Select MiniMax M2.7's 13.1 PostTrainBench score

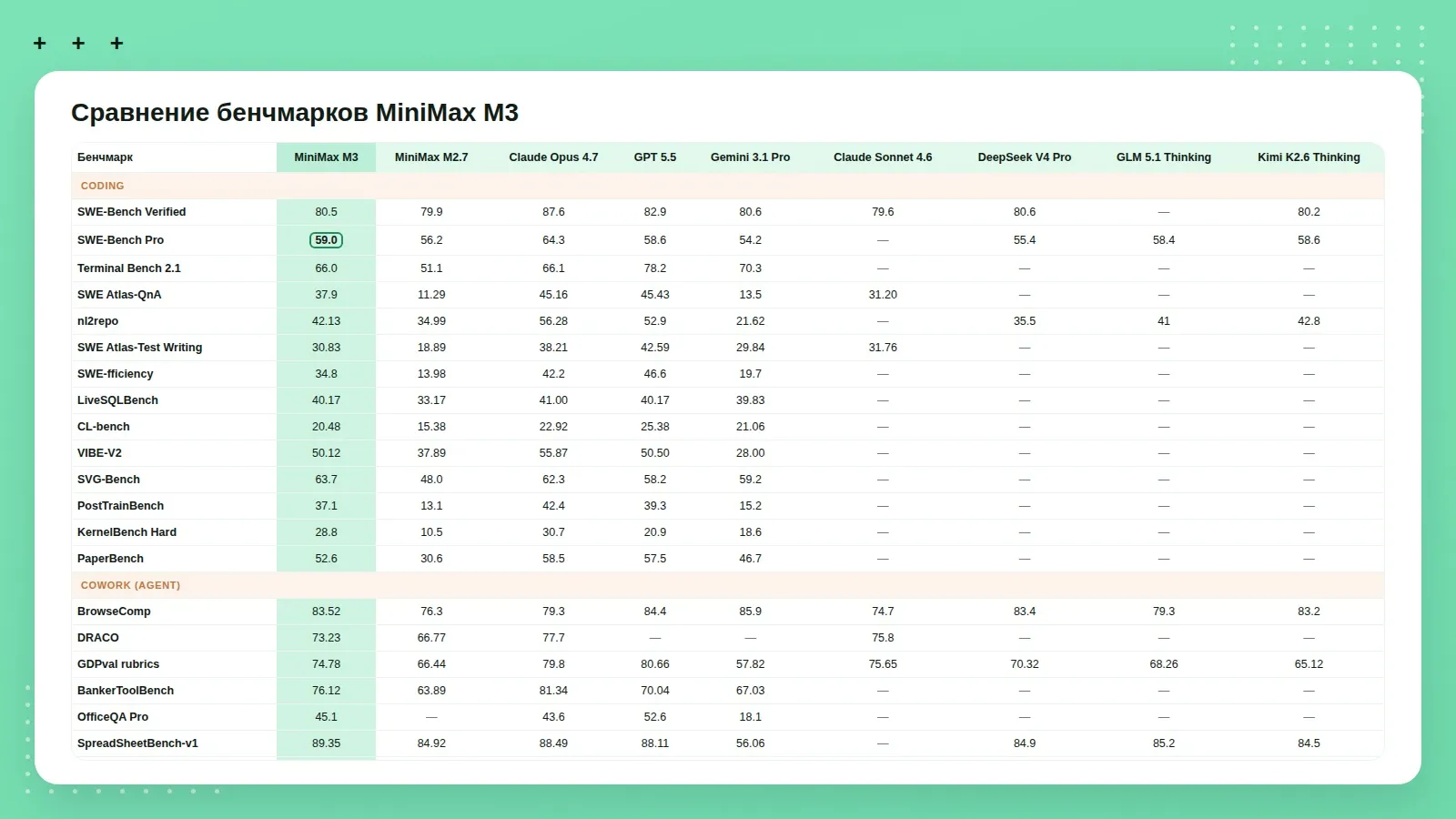click(x=431, y=506)
